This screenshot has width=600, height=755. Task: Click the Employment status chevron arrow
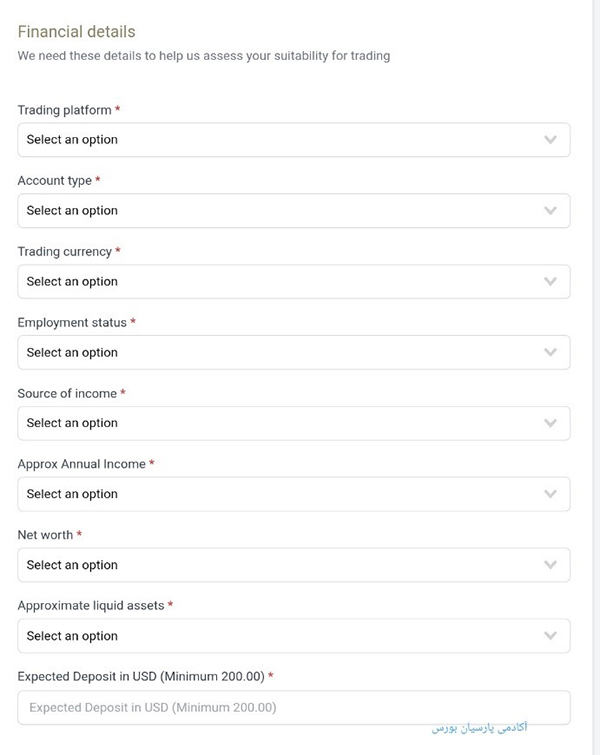[550, 353]
